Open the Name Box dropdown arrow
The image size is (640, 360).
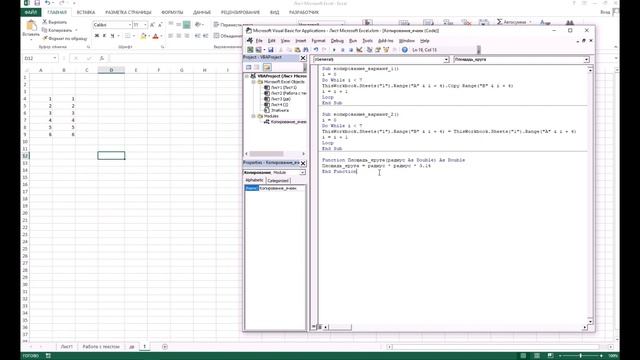point(55,58)
